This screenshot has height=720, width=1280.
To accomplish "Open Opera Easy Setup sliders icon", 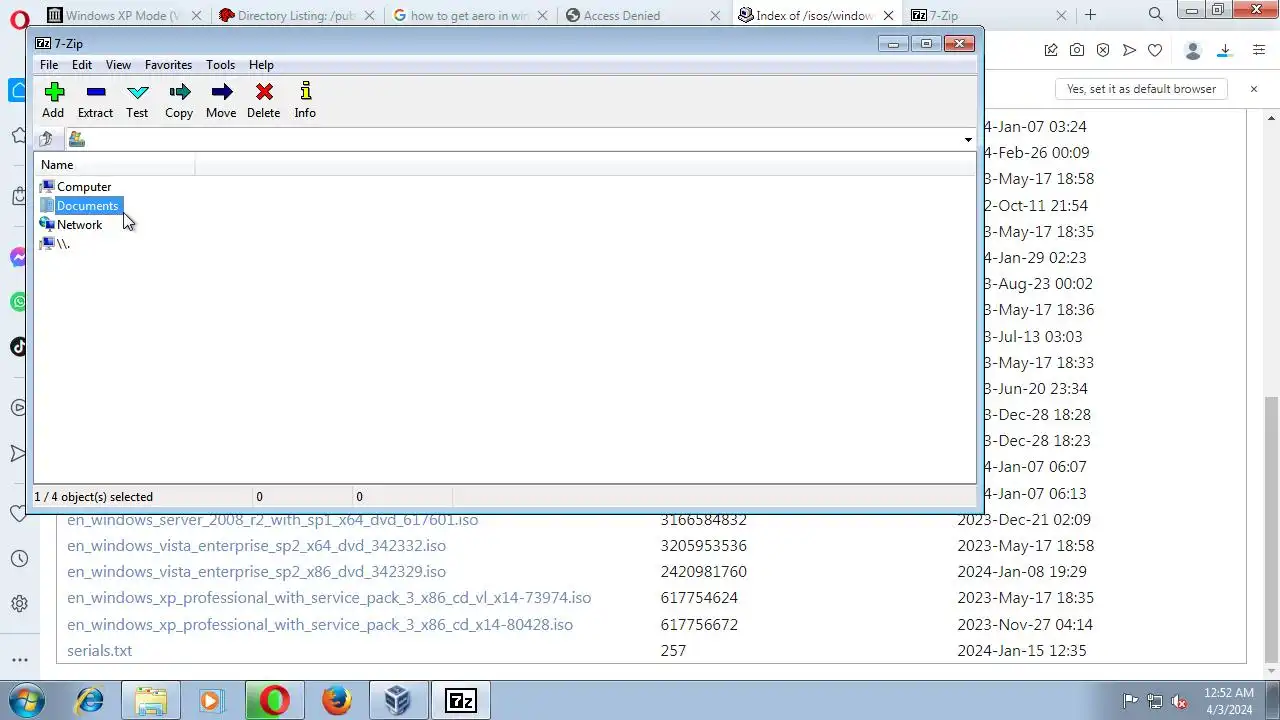I will point(1259,50).
